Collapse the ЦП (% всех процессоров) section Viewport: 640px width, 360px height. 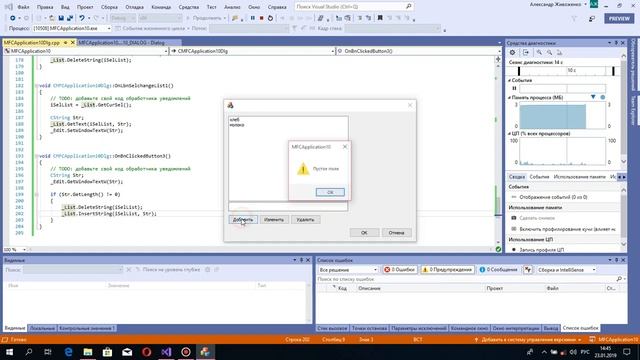509,133
